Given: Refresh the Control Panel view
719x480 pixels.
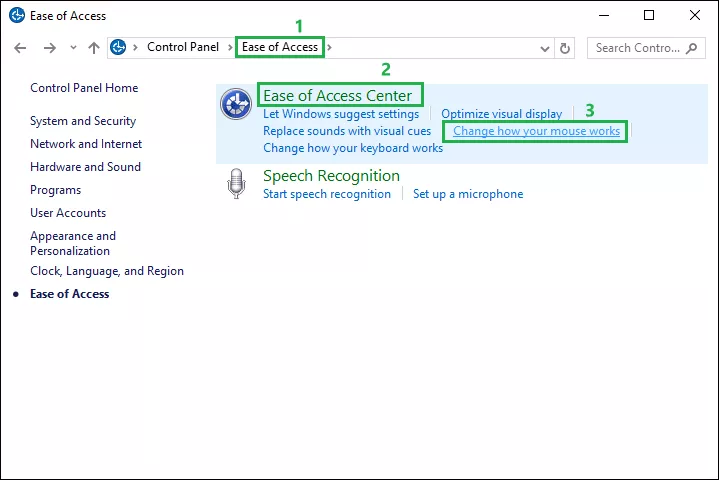Looking at the screenshot, I should [x=565, y=48].
